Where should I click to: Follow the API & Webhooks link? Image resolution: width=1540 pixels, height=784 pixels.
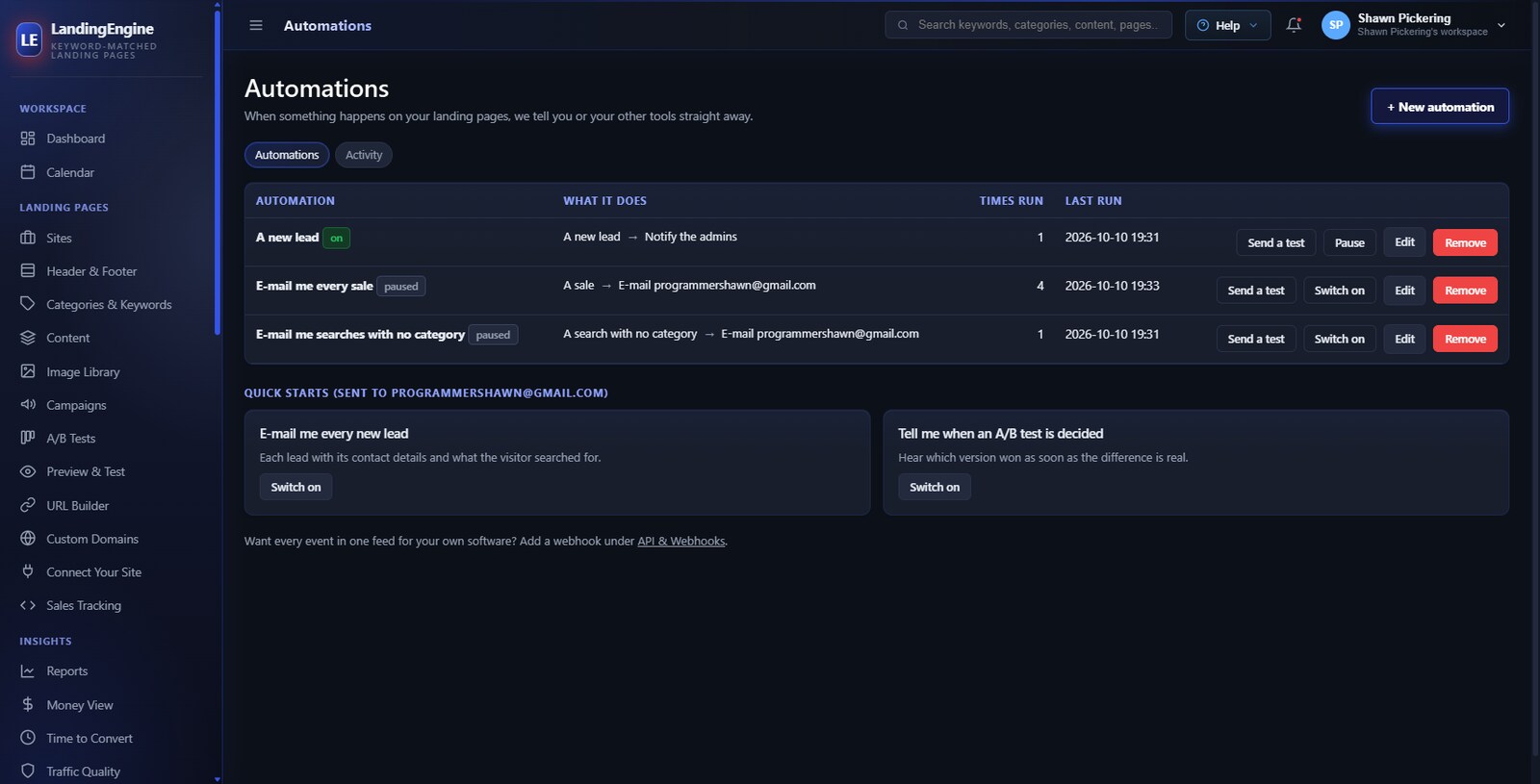point(680,542)
